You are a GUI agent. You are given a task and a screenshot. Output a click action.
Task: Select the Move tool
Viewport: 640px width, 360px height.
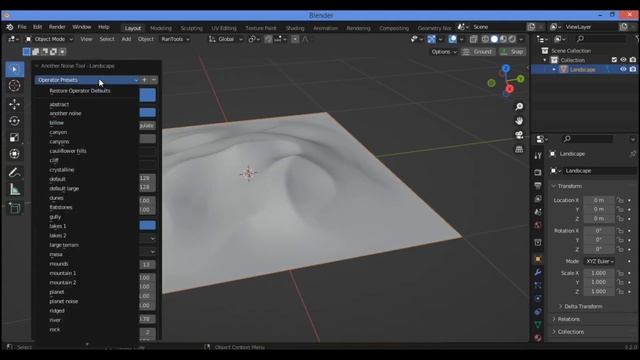(14, 104)
